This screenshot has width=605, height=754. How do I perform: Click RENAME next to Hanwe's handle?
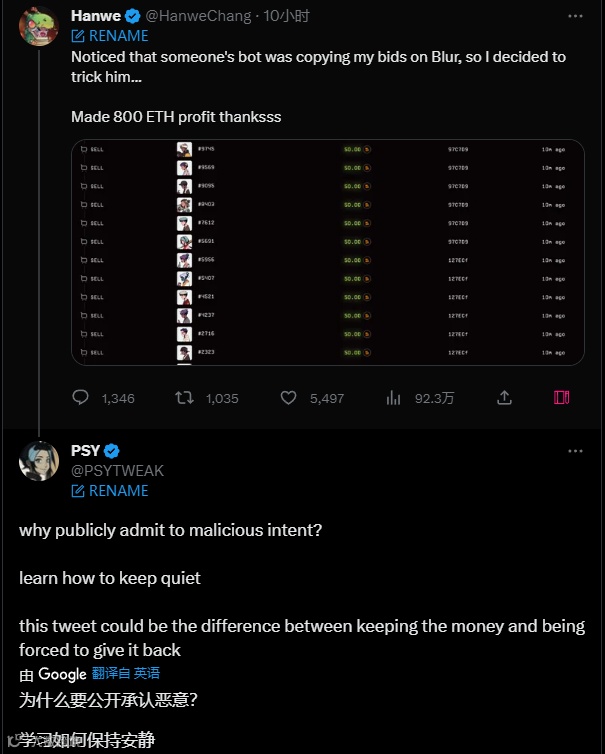coord(109,36)
